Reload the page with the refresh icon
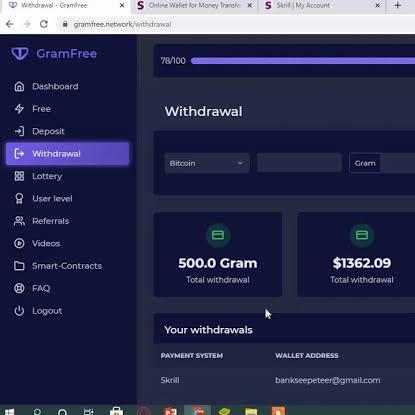This screenshot has width=415, height=415. coord(44,24)
